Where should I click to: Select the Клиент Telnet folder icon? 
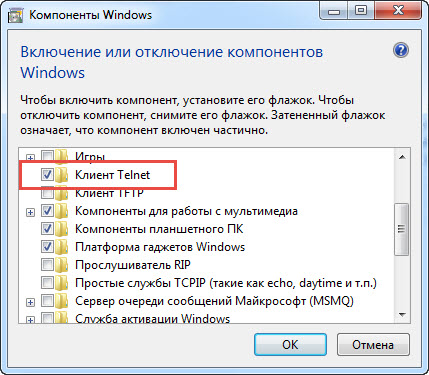click(x=62, y=175)
